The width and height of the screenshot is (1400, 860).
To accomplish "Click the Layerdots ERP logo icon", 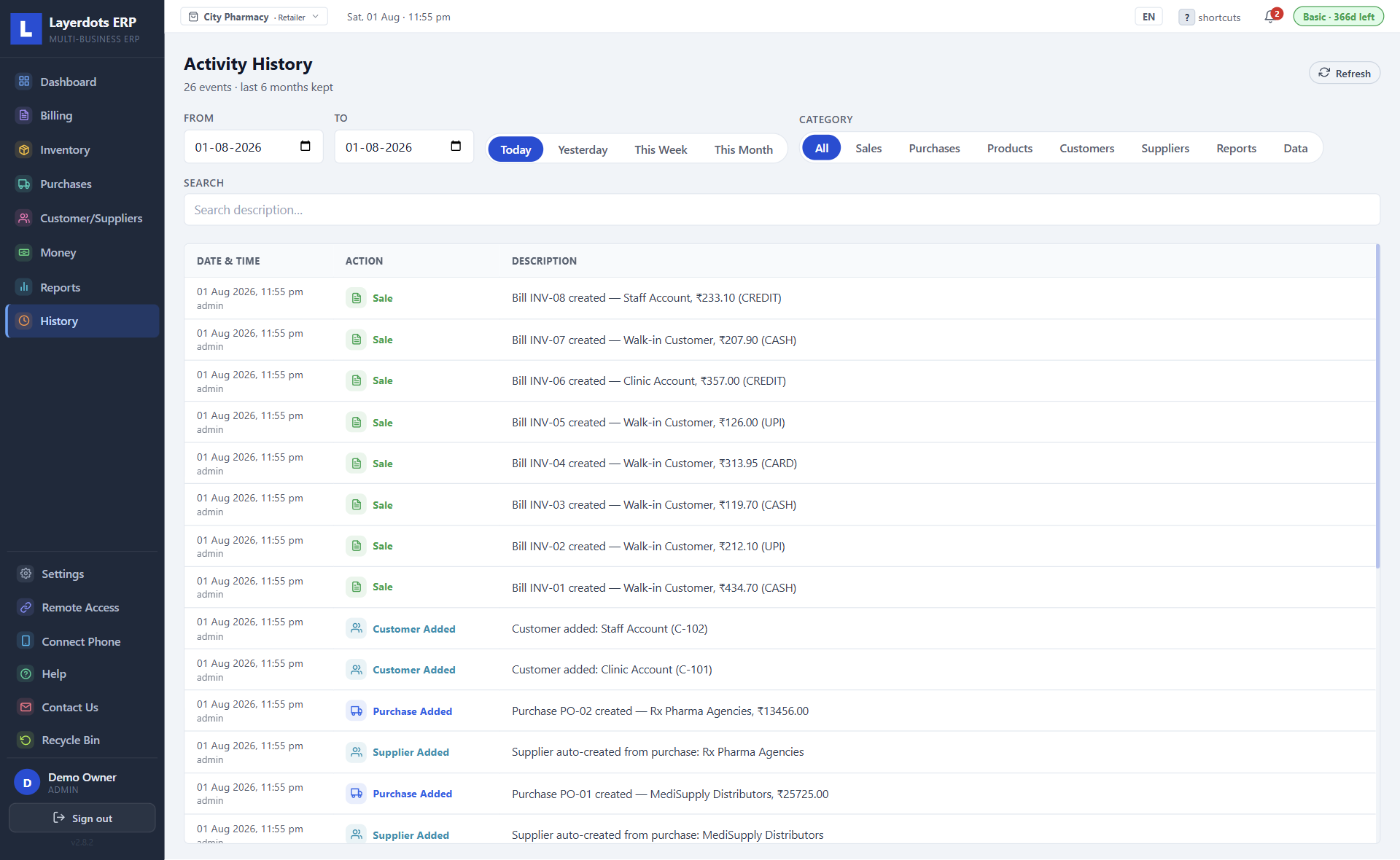I will click(x=26, y=28).
